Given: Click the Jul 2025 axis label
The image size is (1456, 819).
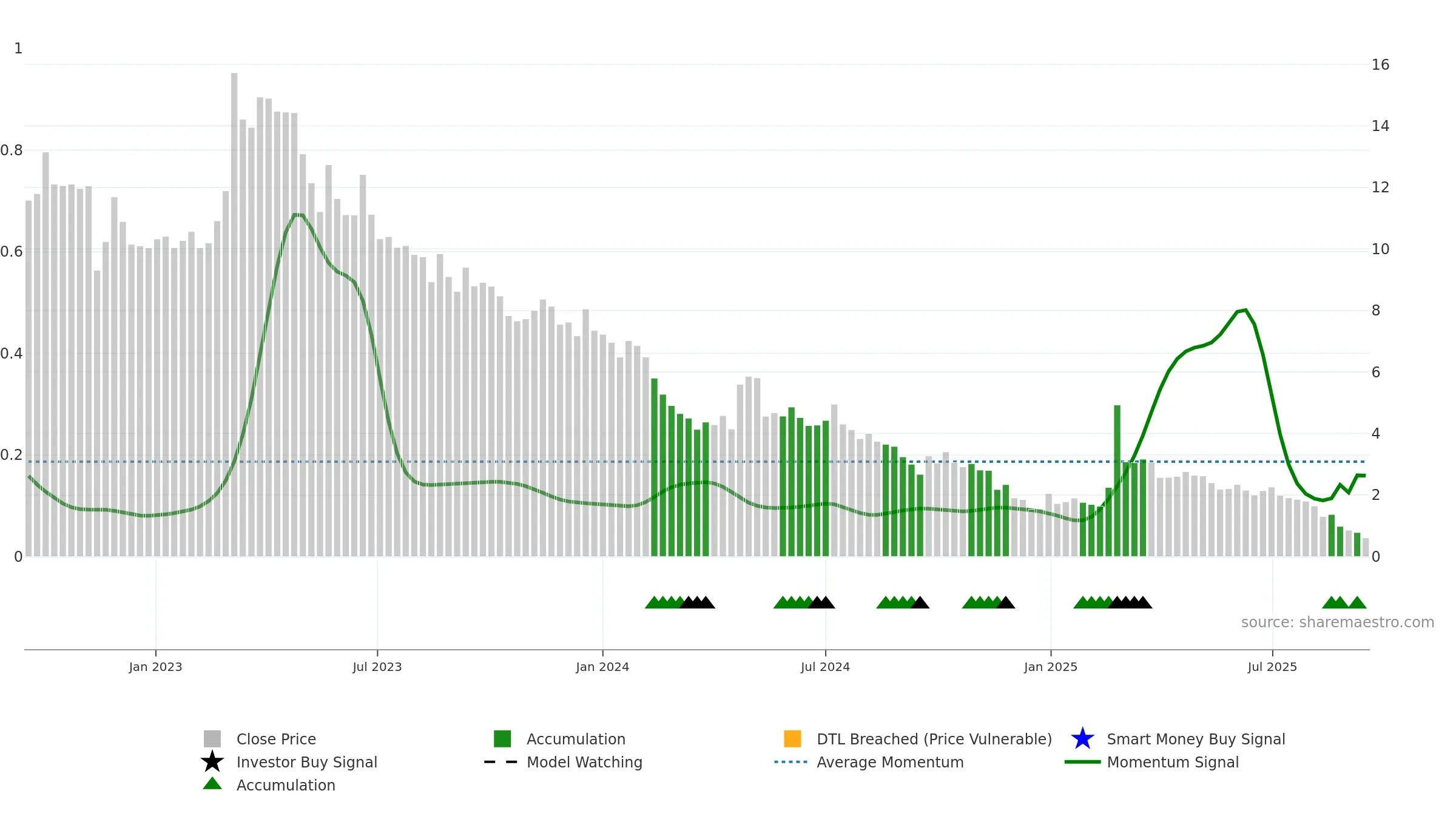Looking at the screenshot, I should 1272,667.
